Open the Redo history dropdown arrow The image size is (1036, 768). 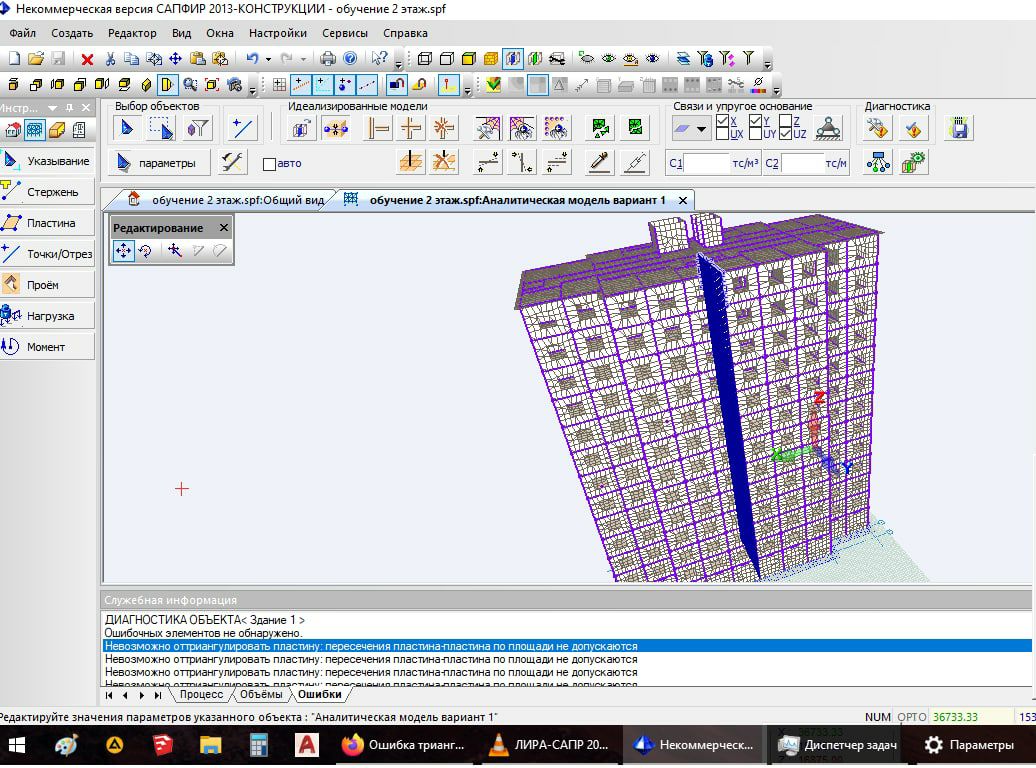click(x=303, y=59)
